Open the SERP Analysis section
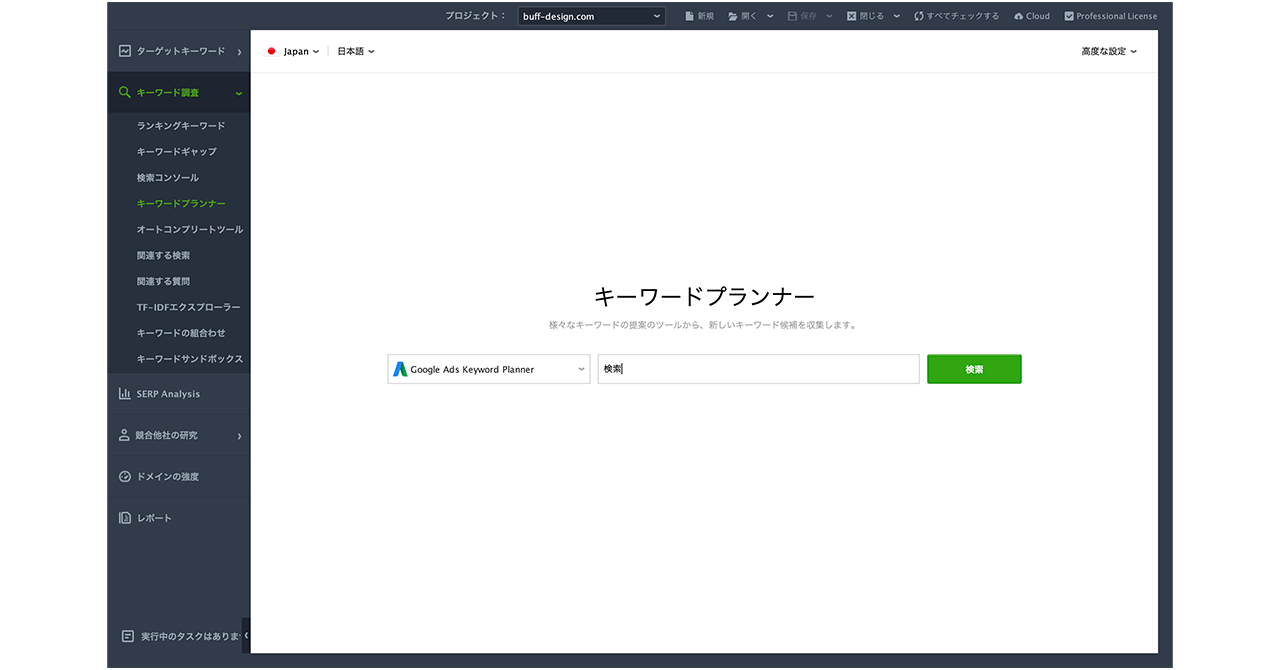The image size is (1280, 670). tap(168, 394)
